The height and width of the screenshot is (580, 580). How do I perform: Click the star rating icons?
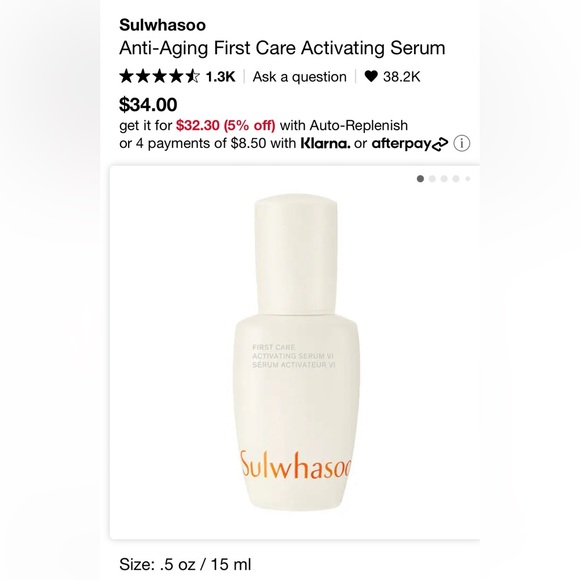(x=159, y=77)
